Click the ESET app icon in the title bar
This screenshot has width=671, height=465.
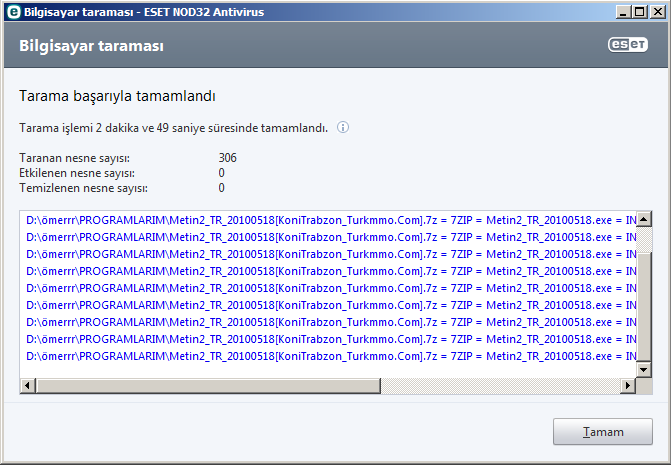click(14, 12)
